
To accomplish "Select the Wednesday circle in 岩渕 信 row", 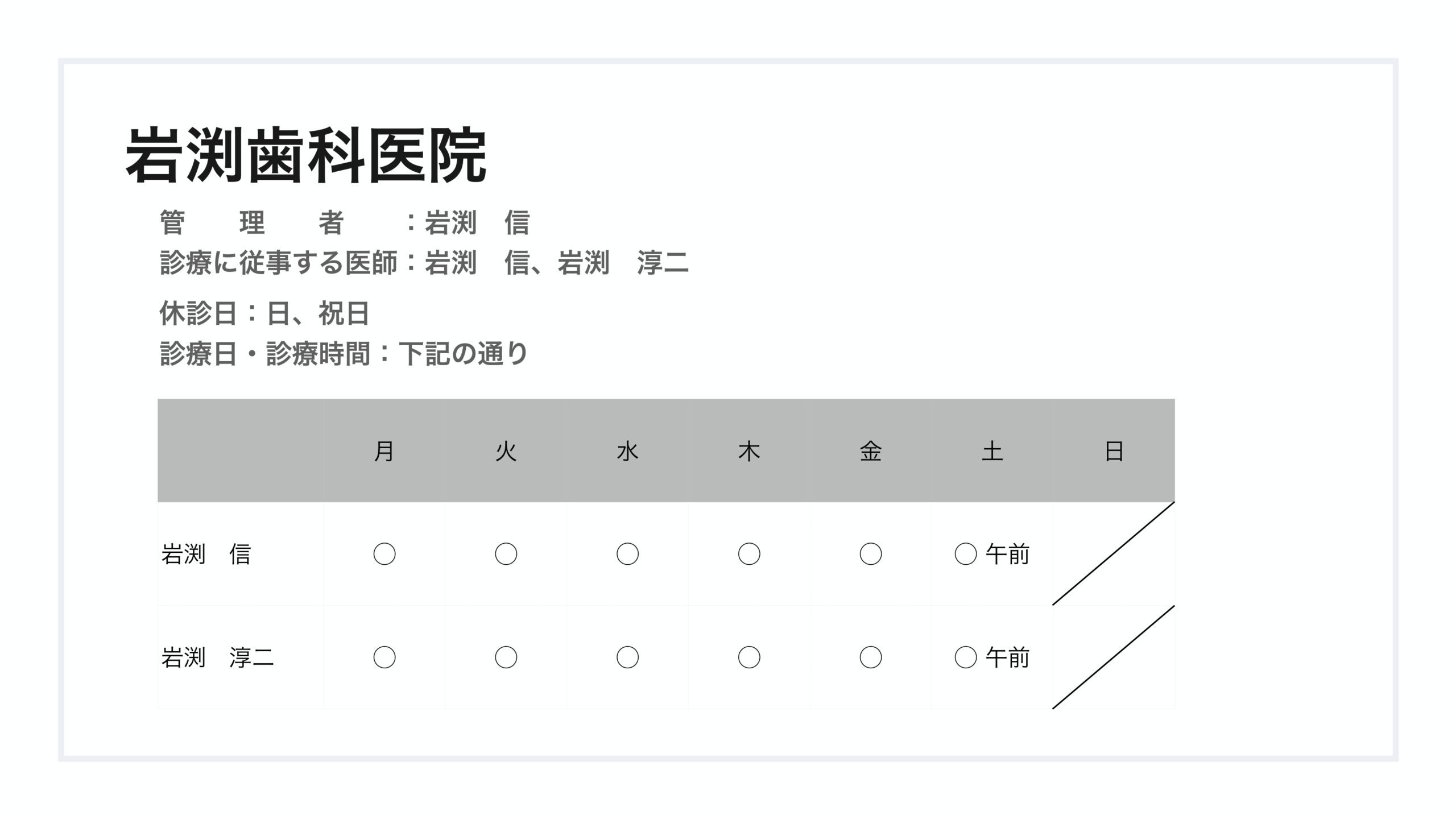I will pos(627,554).
